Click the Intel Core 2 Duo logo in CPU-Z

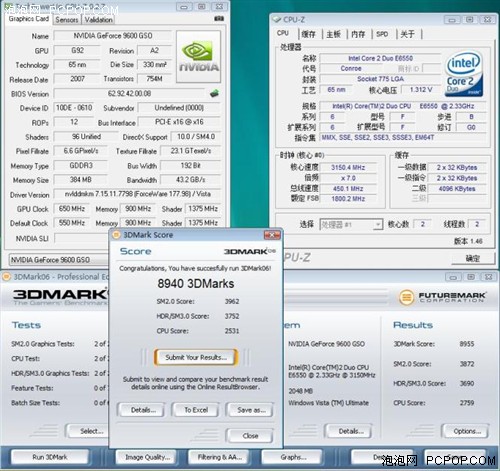coord(464,74)
